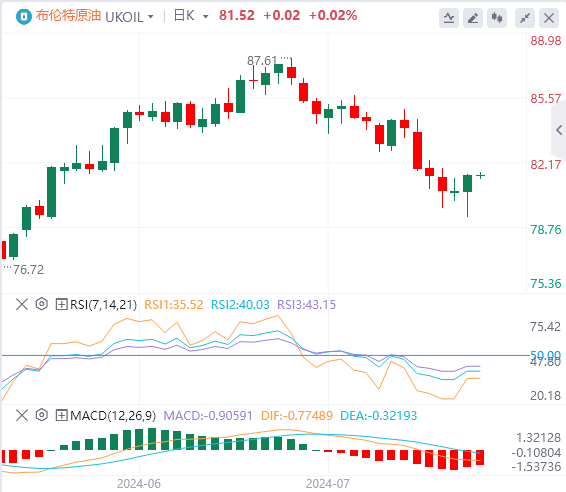Remove the MACD indicator panel

tap(22, 415)
